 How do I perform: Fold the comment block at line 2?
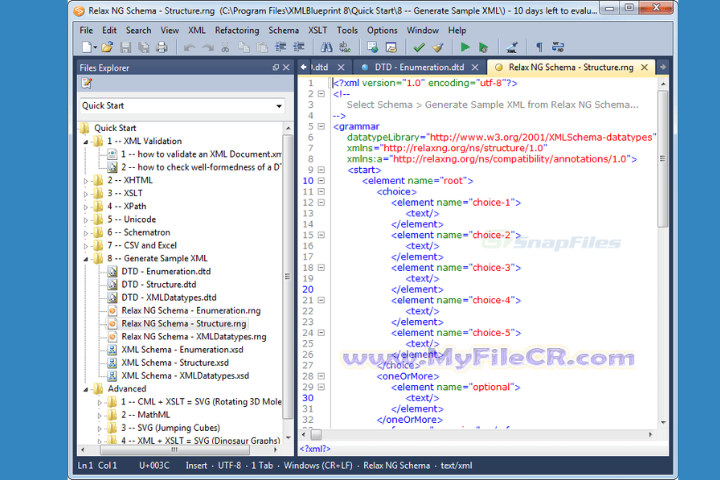pyautogui.click(x=321, y=94)
